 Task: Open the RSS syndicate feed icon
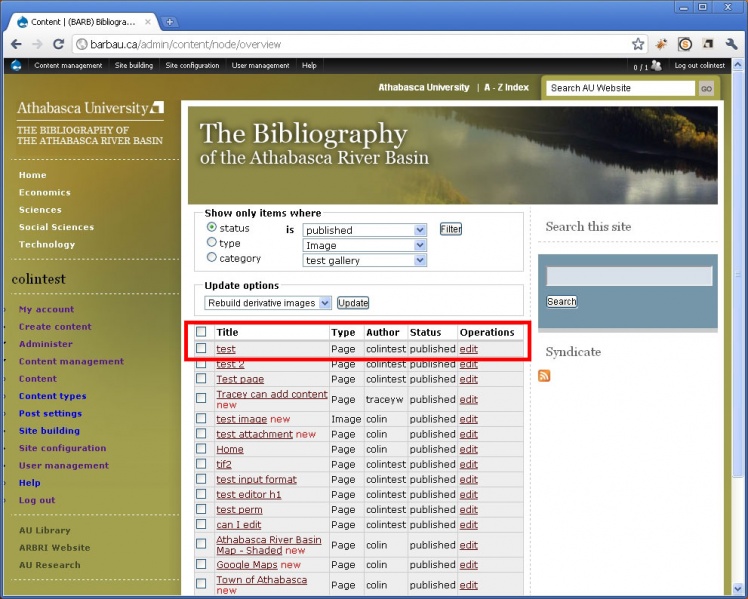(544, 376)
